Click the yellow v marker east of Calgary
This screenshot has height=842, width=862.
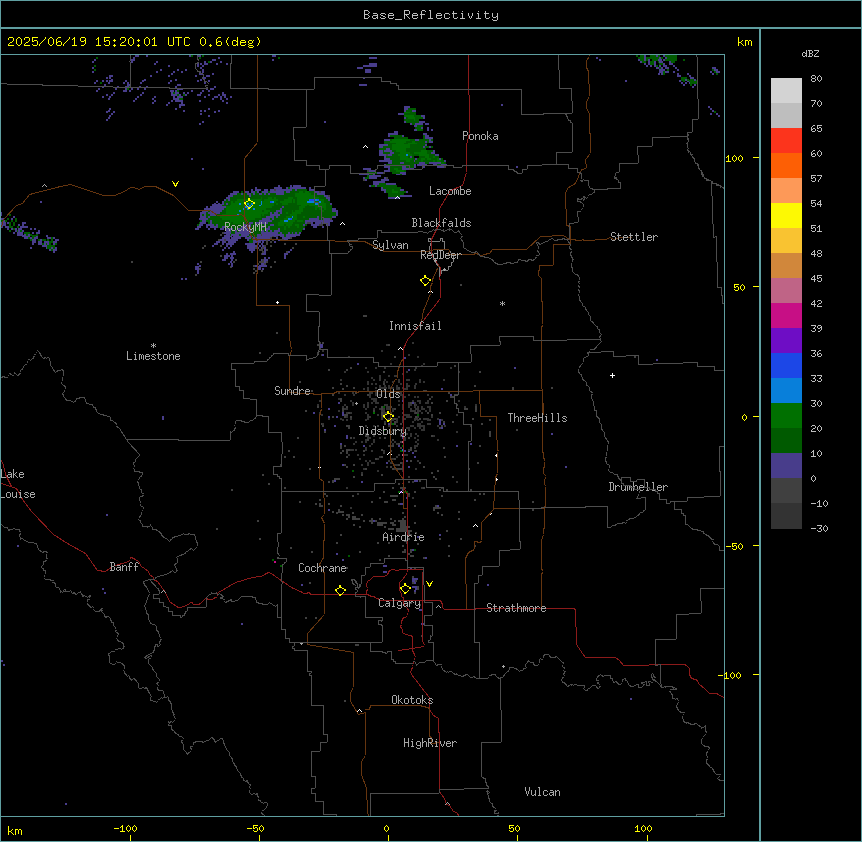[429, 584]
